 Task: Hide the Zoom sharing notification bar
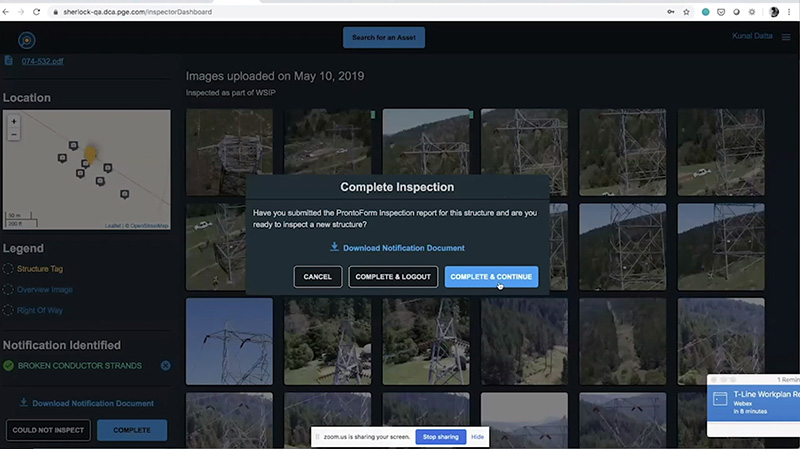click(x=478, y=437)
